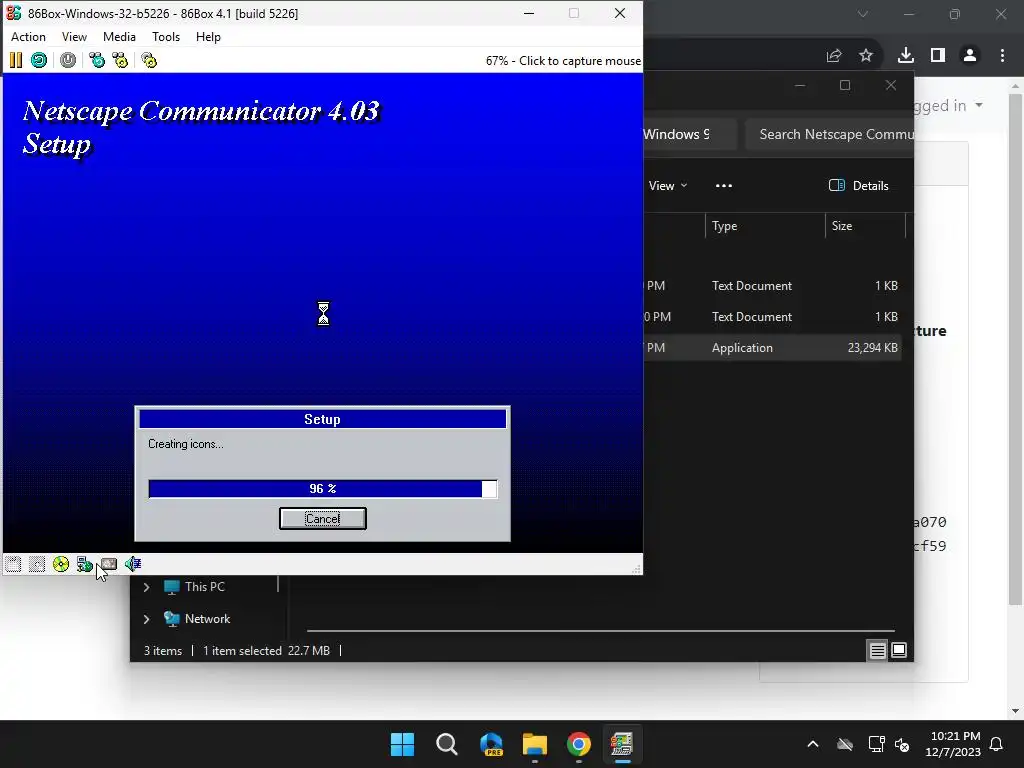The height and width of the screenshot is (768, 1024).
Task: Open the Action menu in 86Box
Action: [x=28, y=37]
